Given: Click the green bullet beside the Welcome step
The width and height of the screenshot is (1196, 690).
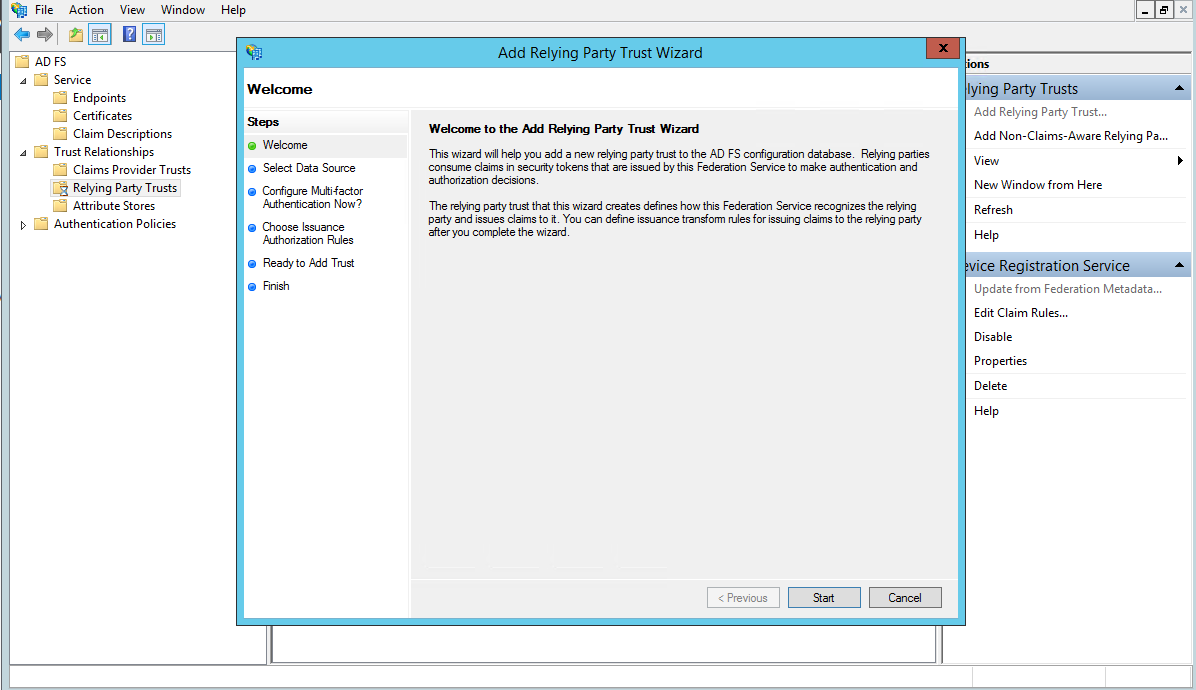Looking at the screenshot, I should pos(252,146).
